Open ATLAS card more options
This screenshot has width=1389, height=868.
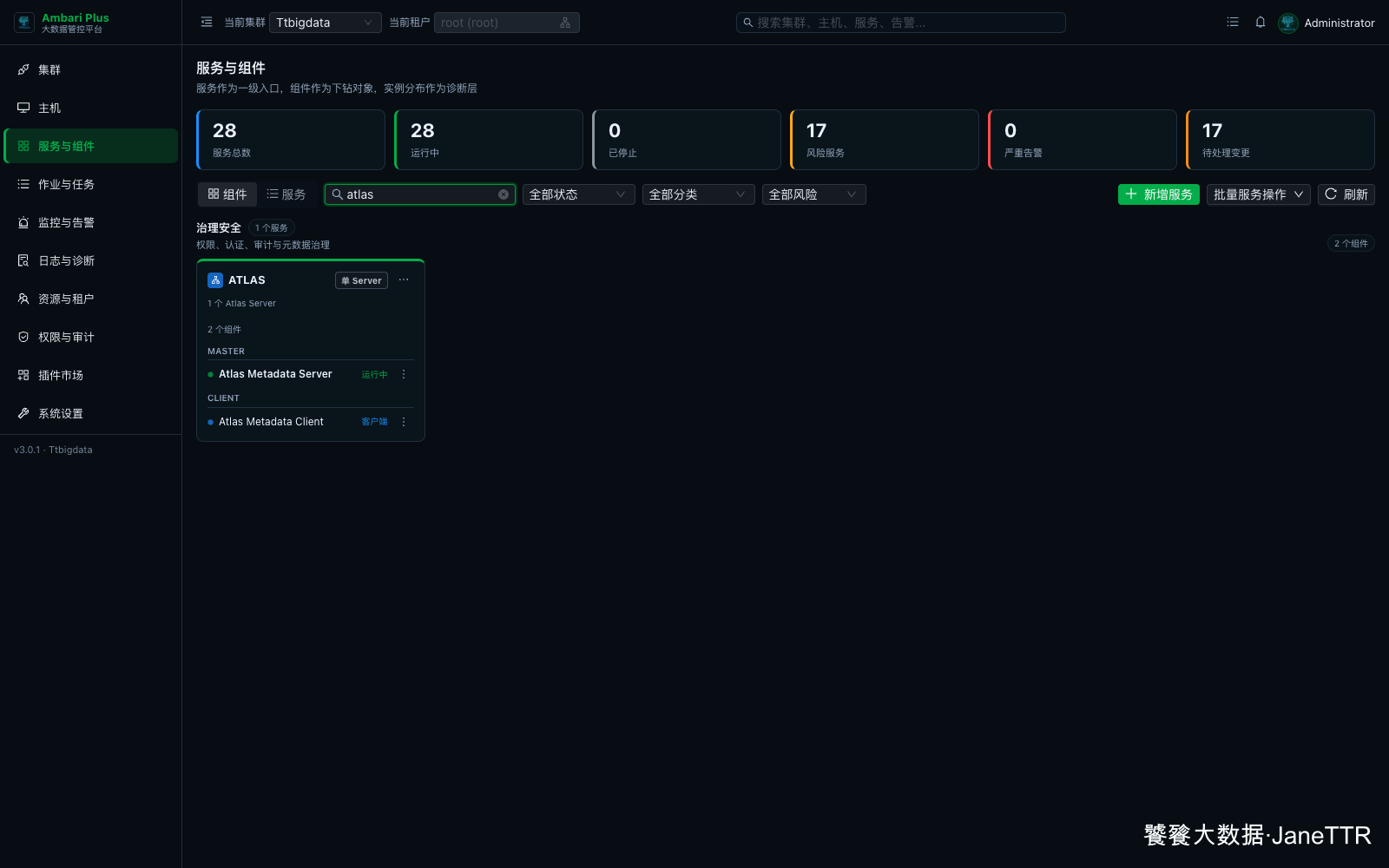404,279
